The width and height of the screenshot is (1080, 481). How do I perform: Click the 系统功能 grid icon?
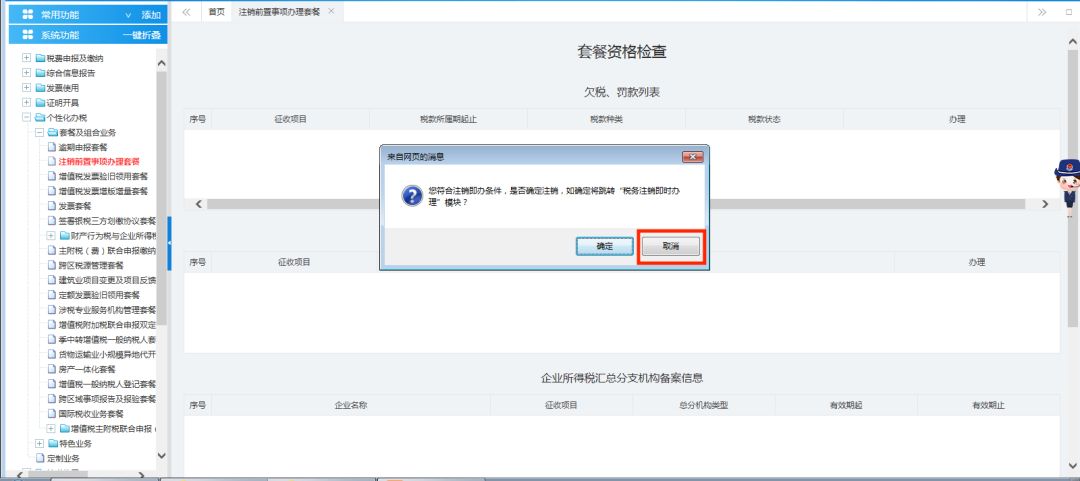point(27,35)
